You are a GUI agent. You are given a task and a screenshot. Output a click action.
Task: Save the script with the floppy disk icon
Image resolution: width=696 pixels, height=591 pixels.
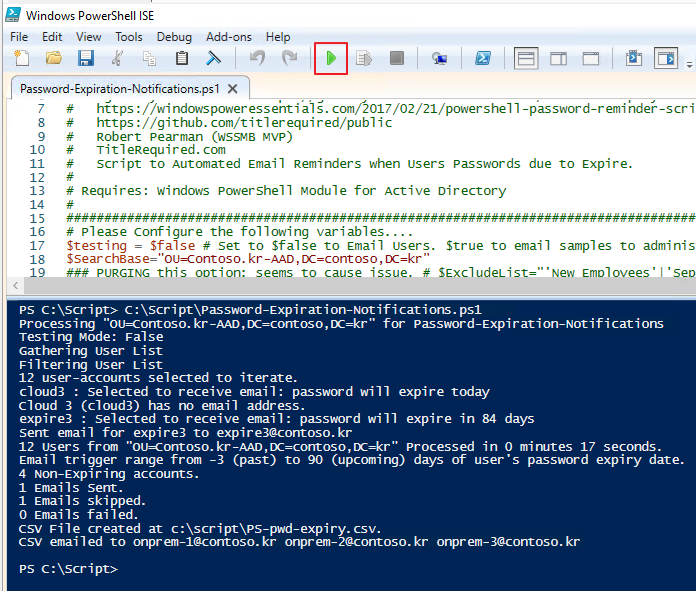tap(86, 58)
